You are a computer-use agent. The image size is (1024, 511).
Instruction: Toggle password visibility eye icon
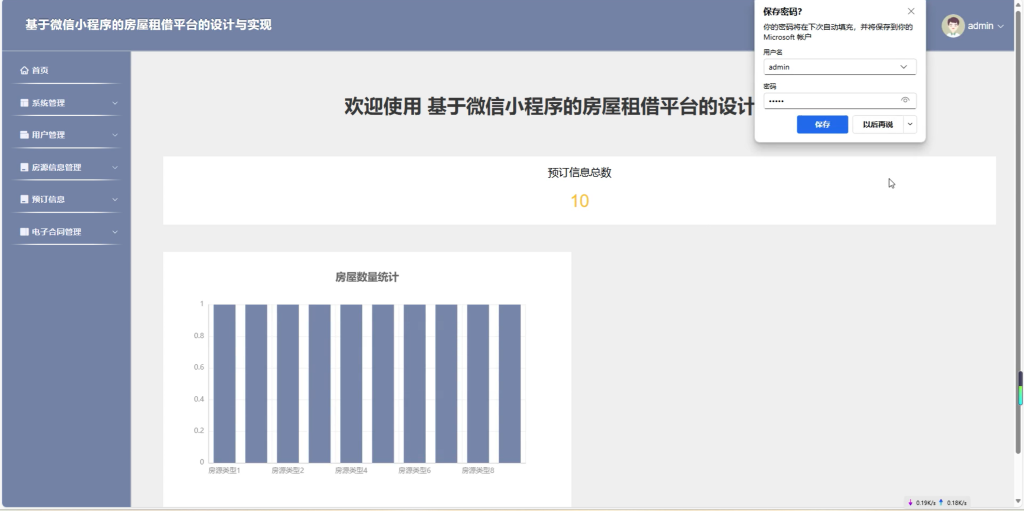[905, 100]
